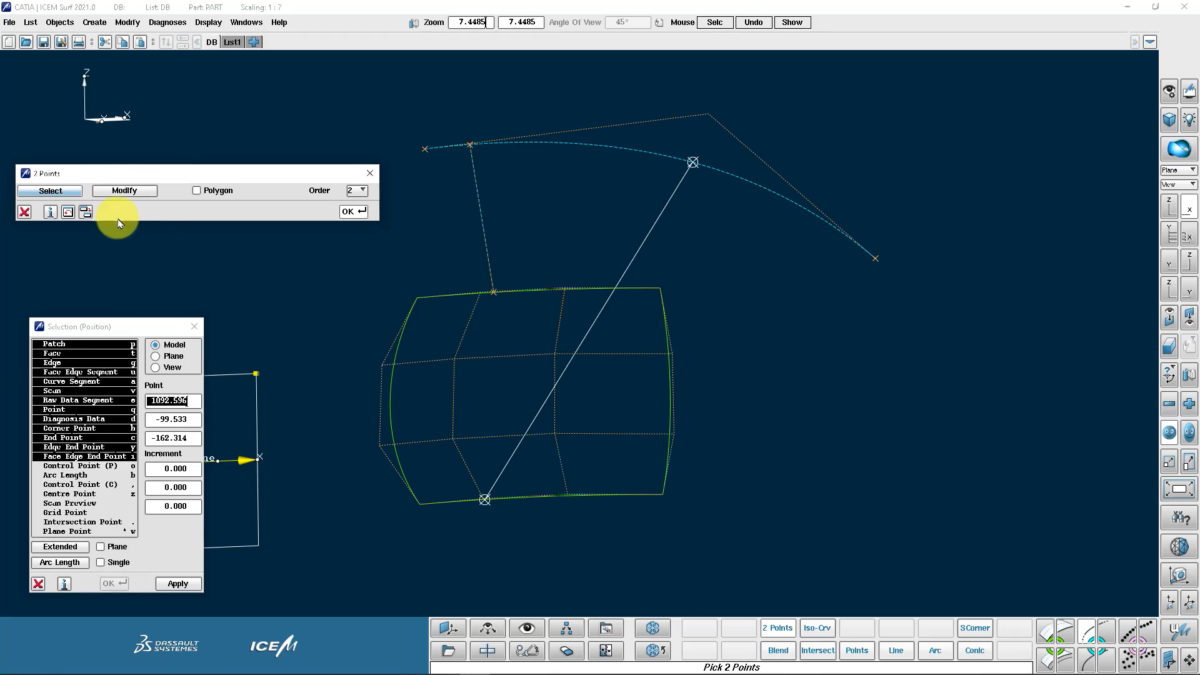Click the Save disk toolbar icon
The width and height of the screenshot is (1200, 675).
pyautogui.click(x=44, y=42)
